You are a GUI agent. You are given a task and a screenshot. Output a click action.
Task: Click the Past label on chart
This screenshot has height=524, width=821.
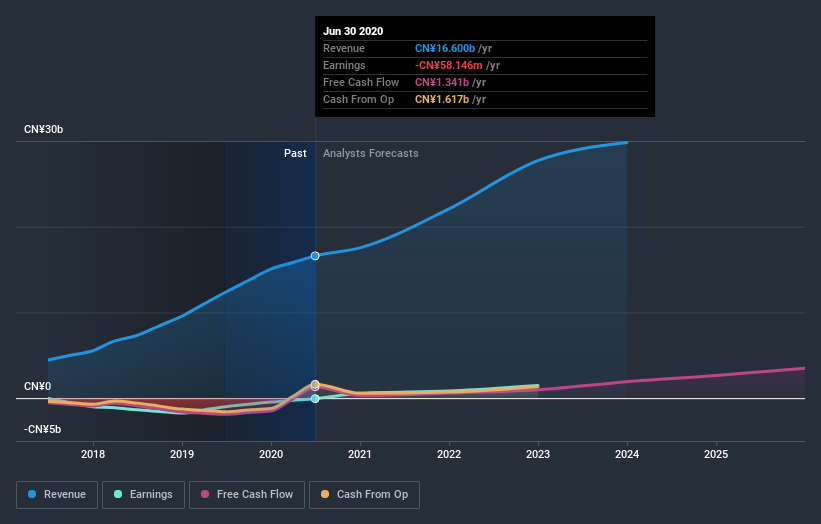coord(295,153)
